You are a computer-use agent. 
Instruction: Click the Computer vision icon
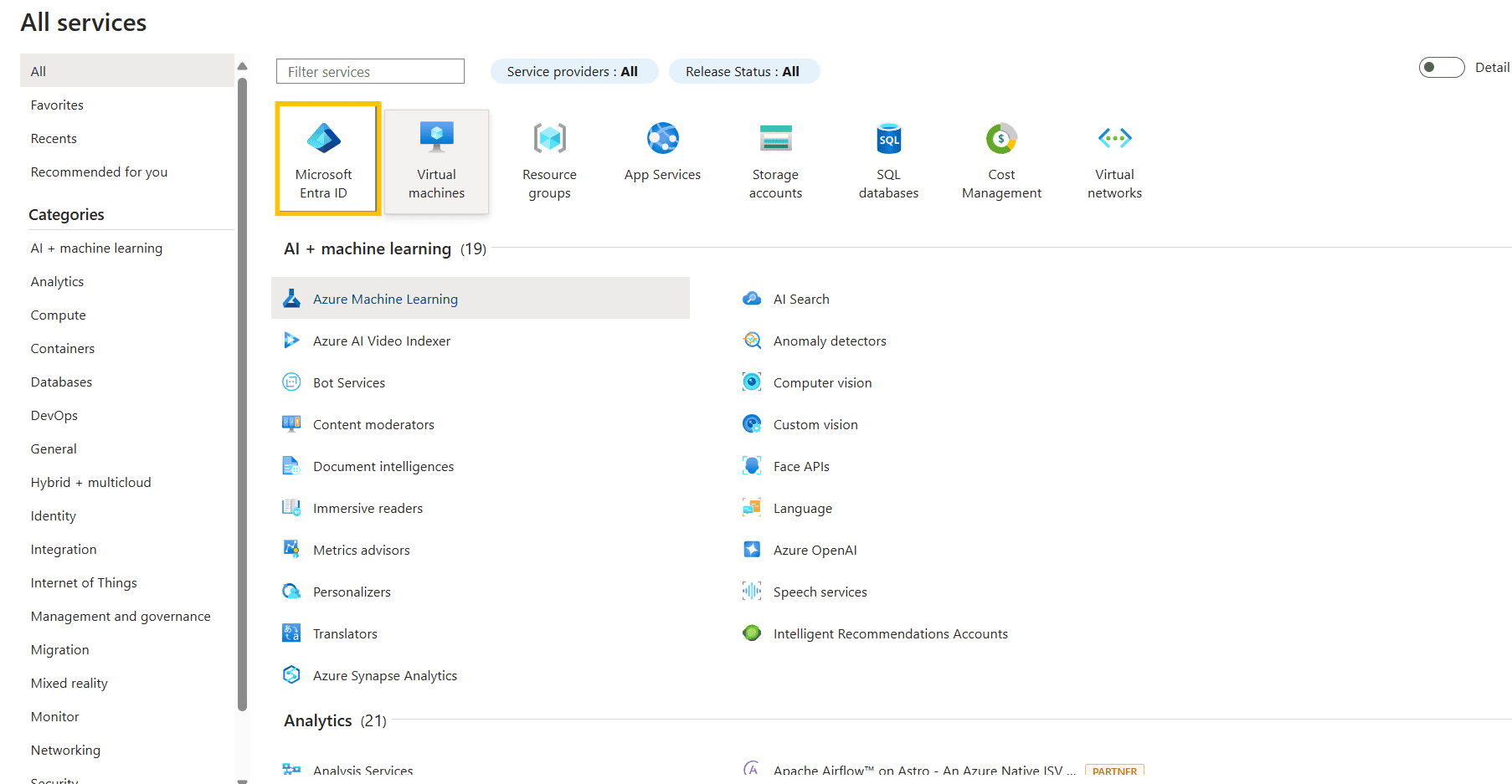pos(752,382)
